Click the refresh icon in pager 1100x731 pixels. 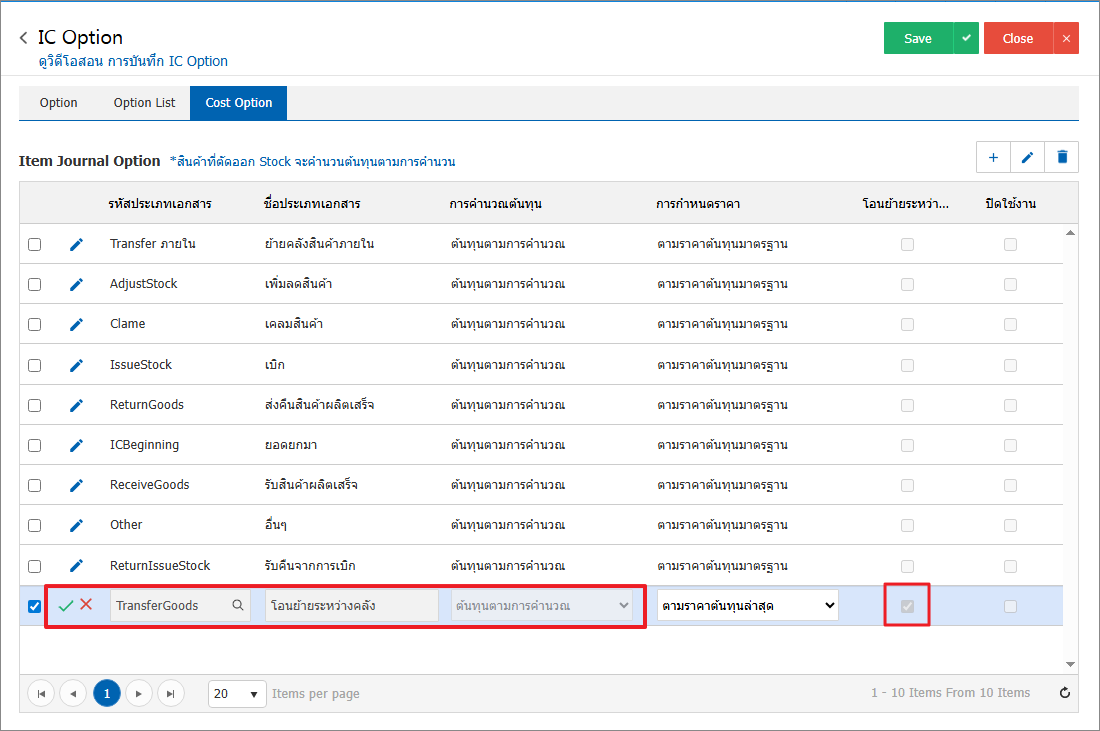(x=1065, y=693)
